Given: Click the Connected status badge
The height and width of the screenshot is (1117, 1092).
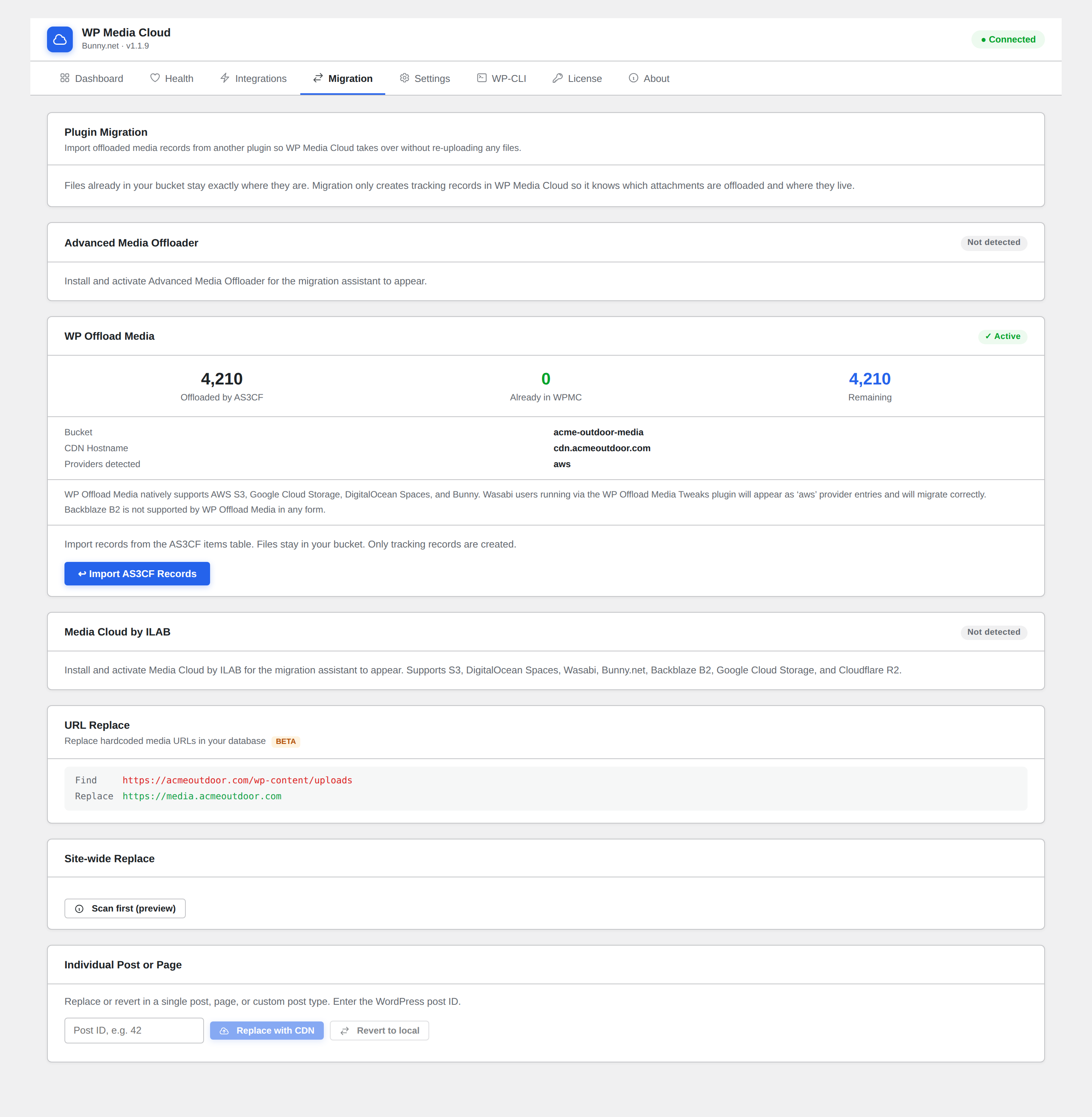Looking at the screenshot, I should coord(1008,39).
